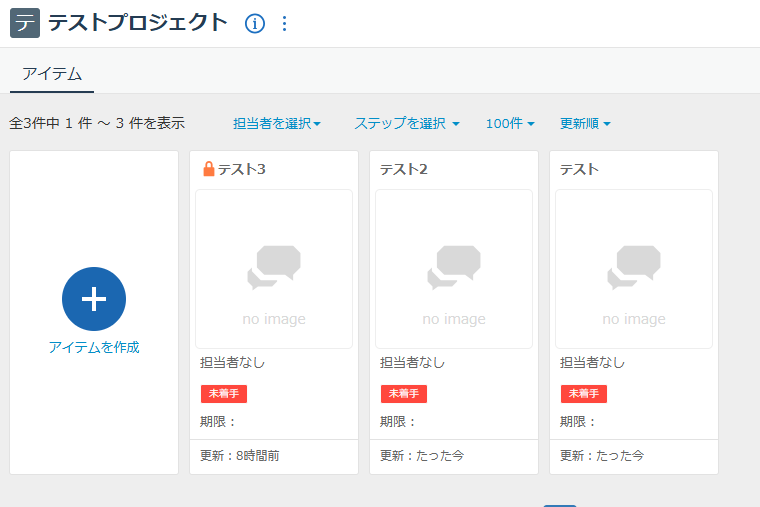Click the アイテムを作成 link
The image size is (760, 507).
94,347
